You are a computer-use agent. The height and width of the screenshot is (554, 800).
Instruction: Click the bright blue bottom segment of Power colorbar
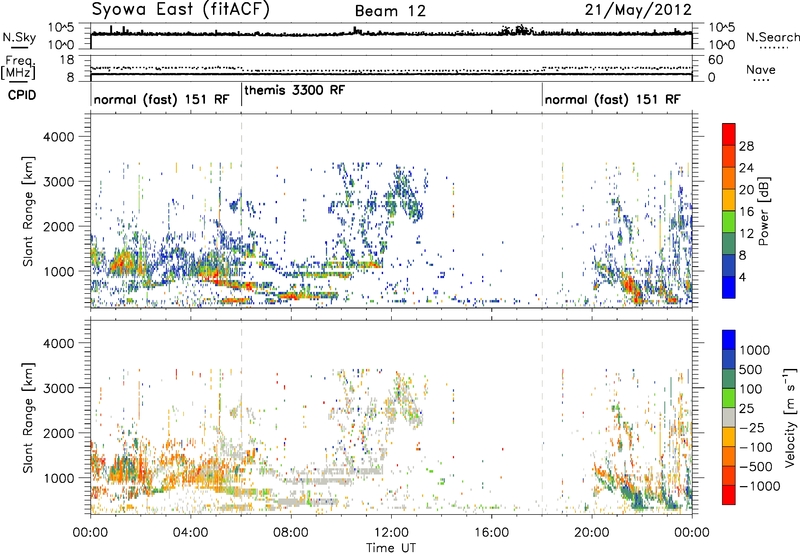pyautogui.click(x=729, y=287)
